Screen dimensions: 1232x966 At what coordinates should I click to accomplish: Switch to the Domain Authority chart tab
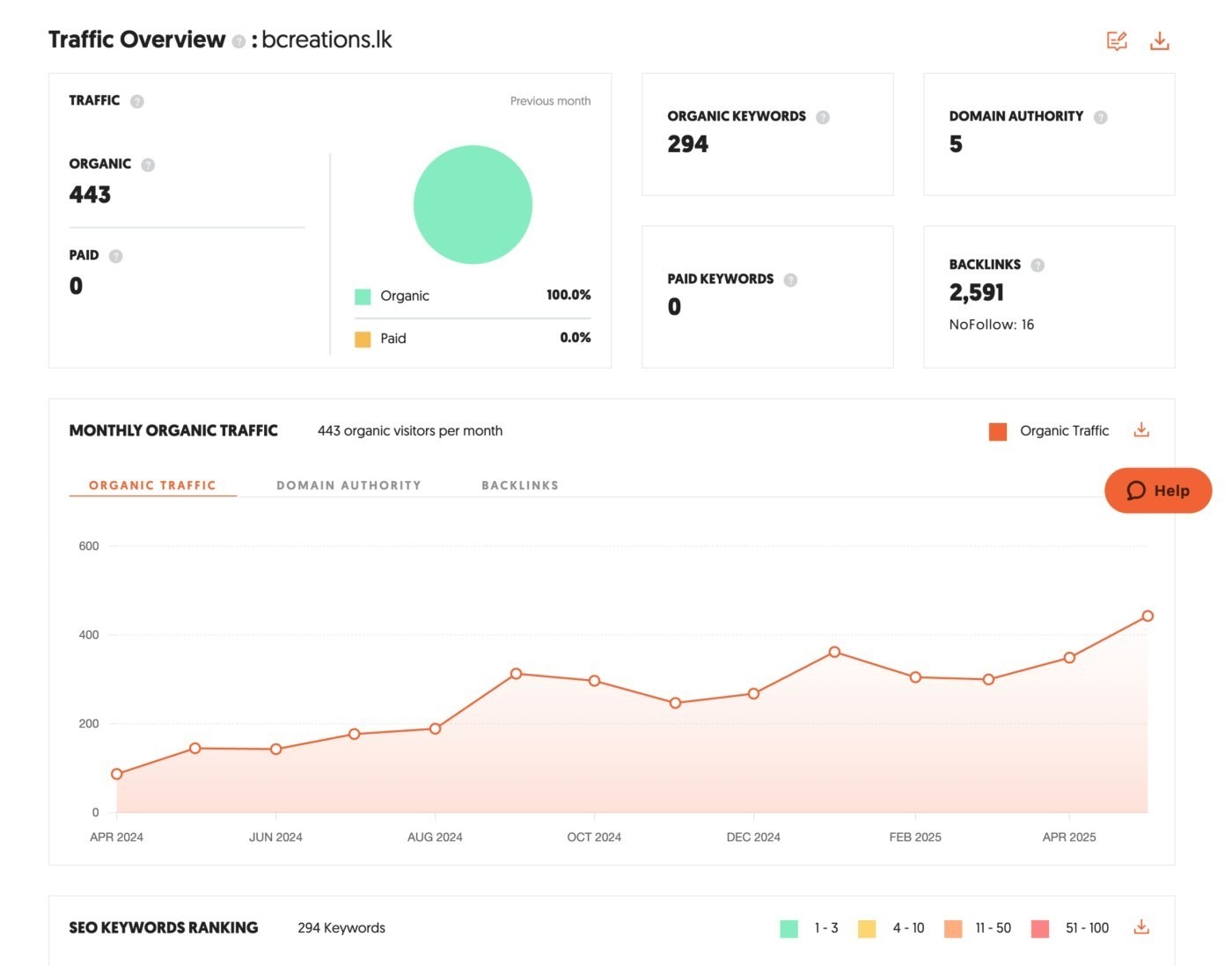348,486
